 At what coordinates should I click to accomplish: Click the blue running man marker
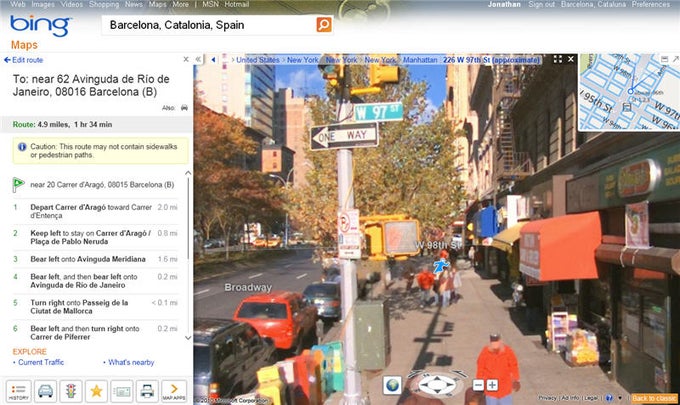pos(441,266)
